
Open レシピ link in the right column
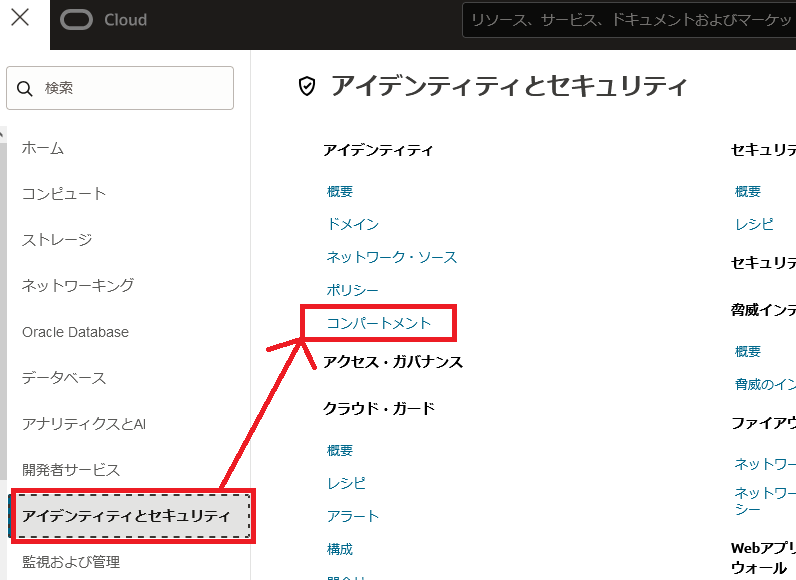click(754, 224)
